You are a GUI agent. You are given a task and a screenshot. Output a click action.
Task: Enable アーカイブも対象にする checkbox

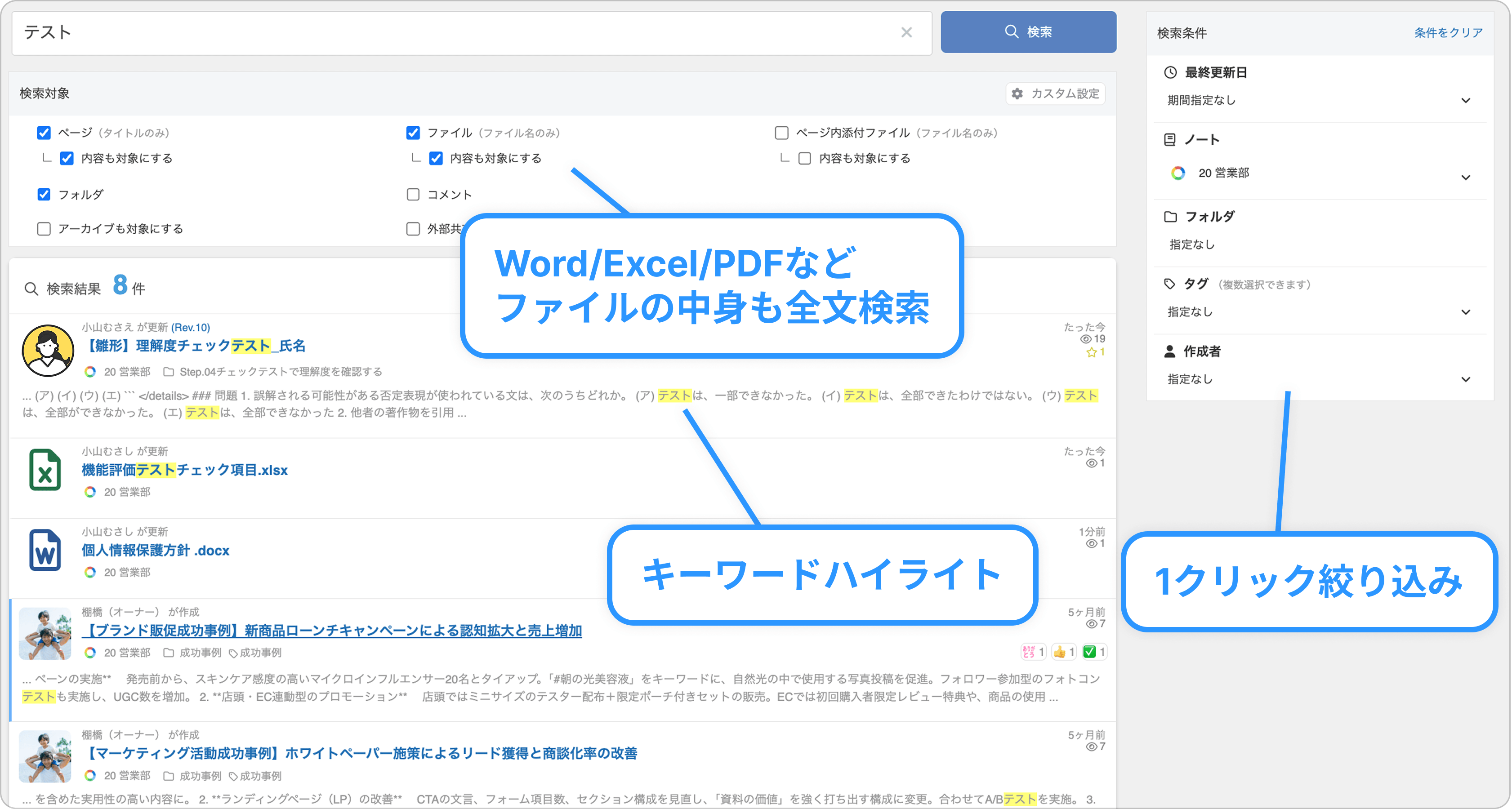pyautogui.click(x=44, y=229)
